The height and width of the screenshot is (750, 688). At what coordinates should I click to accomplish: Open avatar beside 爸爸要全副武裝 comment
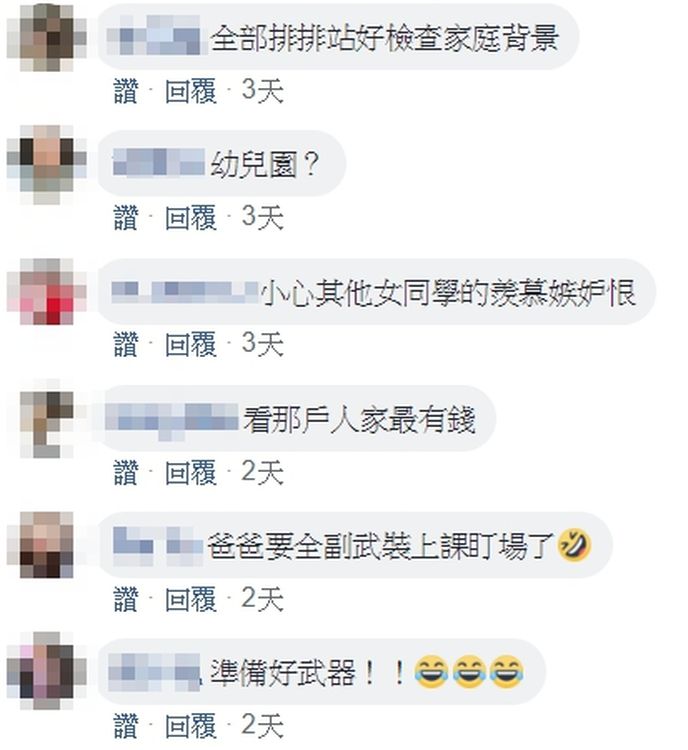pyautogui.click(x=47, y=545)
